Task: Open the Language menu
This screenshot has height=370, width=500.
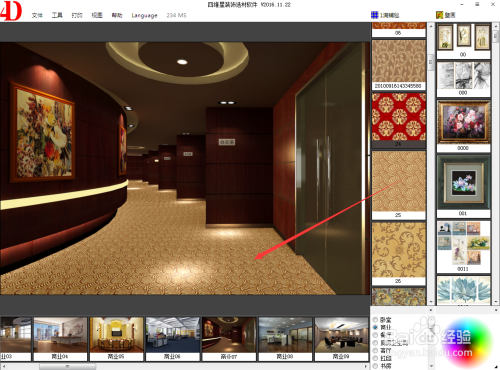Action: point(144,15)
